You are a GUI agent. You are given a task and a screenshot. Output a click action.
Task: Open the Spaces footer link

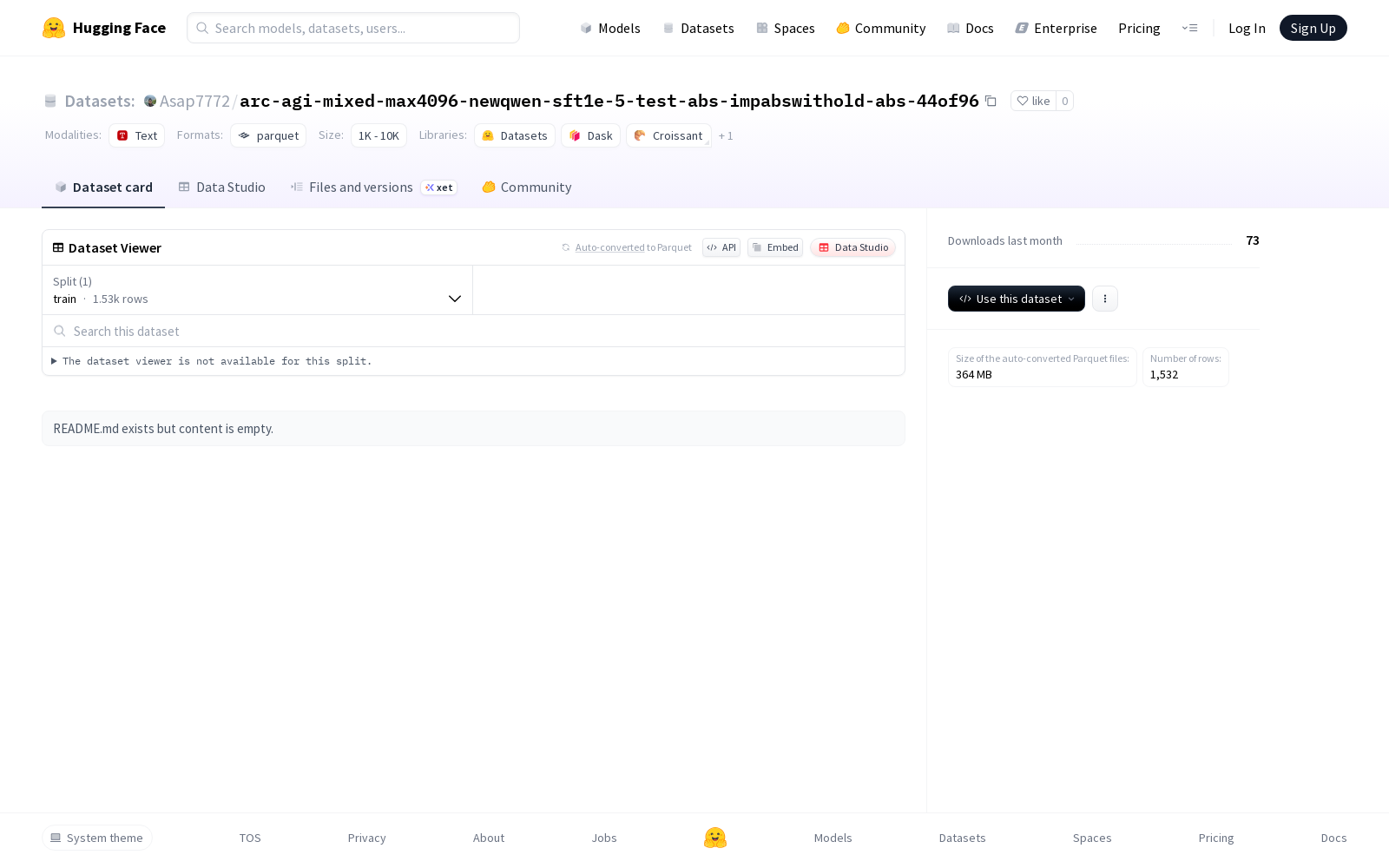(x=1092, y=838)
